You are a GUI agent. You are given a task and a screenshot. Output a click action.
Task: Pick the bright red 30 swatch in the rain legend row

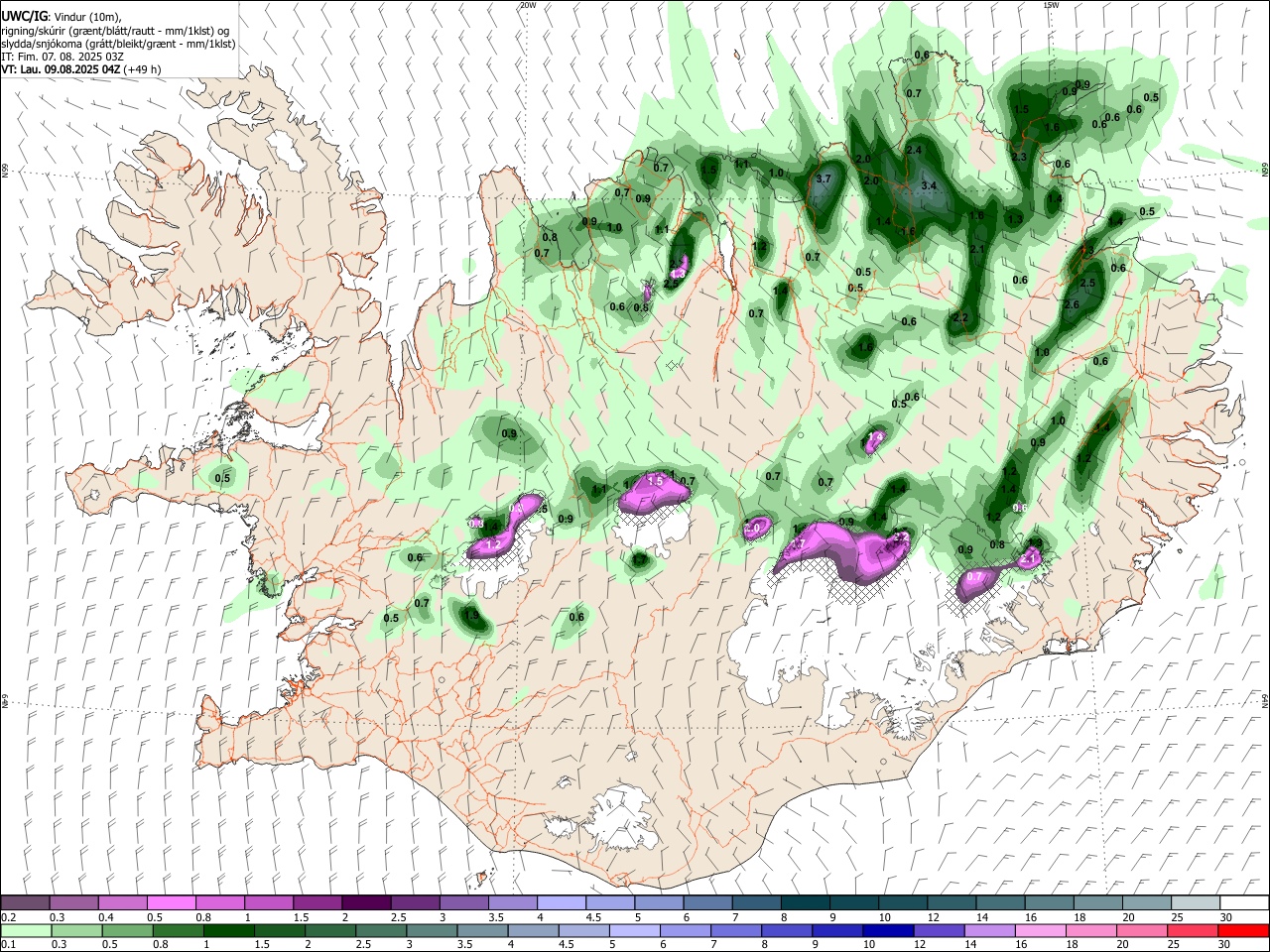(1244, 930)
